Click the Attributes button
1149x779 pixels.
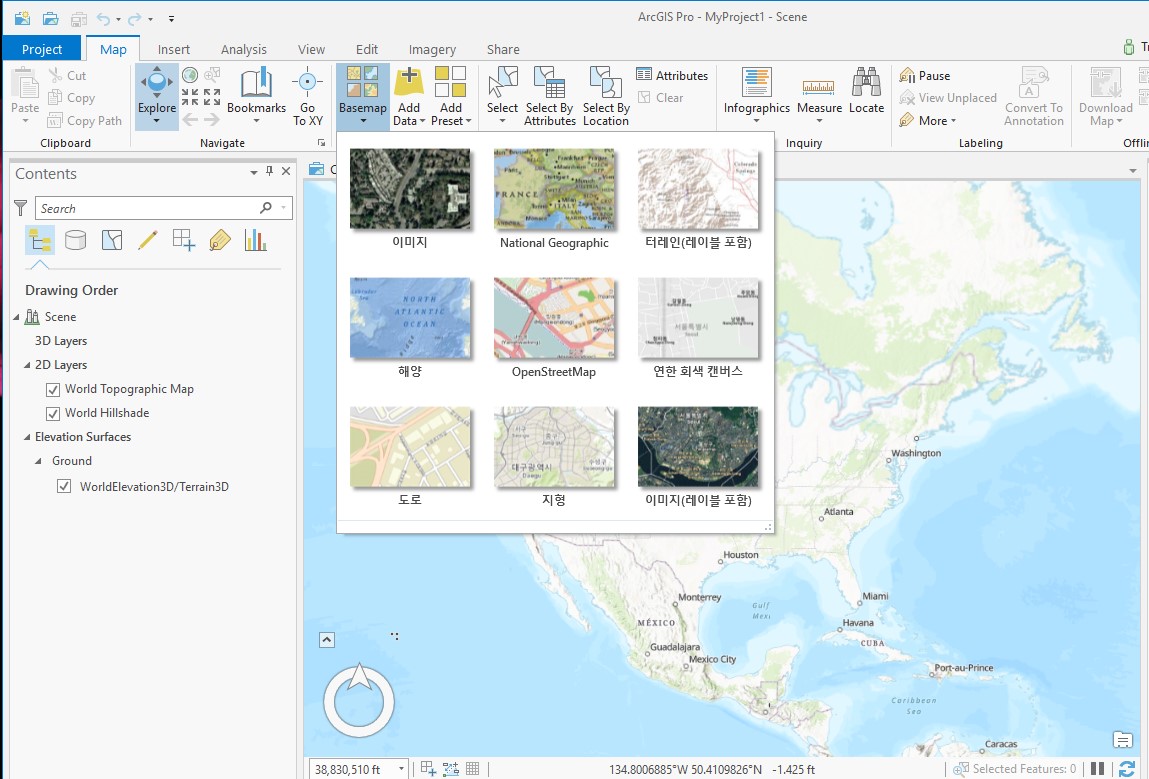(x=672, y=75)
